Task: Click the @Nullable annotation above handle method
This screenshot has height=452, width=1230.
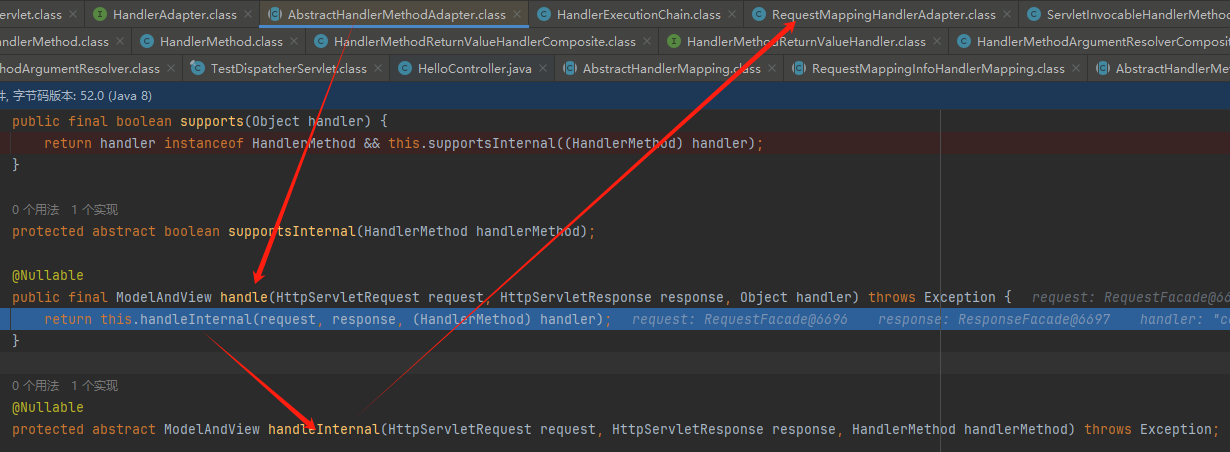Action: 48,275
